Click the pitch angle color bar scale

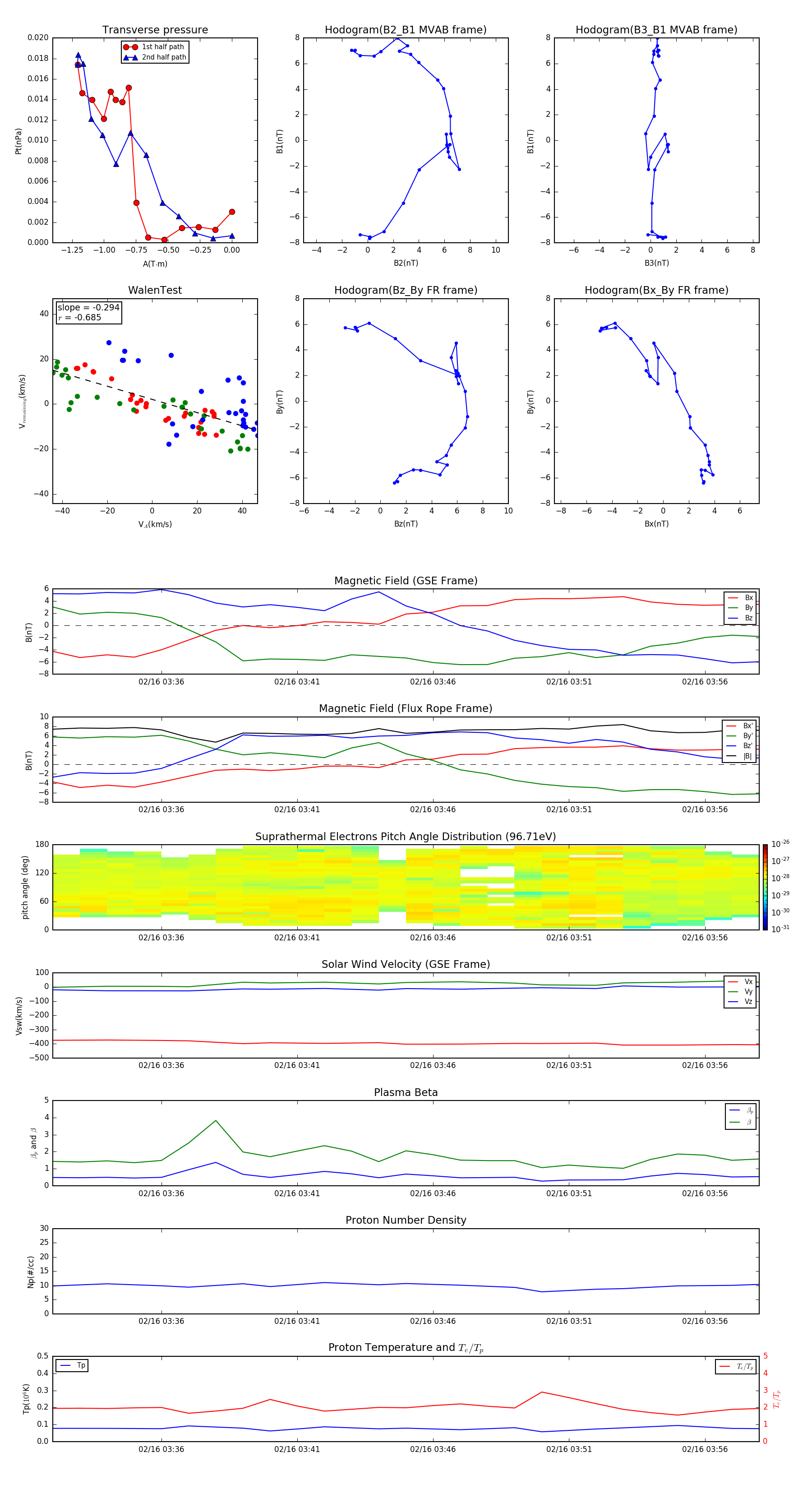point(765,887)
